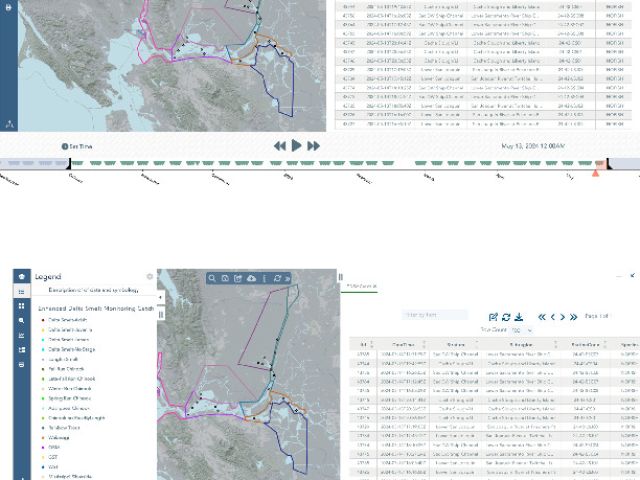The image size is (640, 480).
Task: Click the red current-time marker on the timeline
Action: tap(596, 173)
